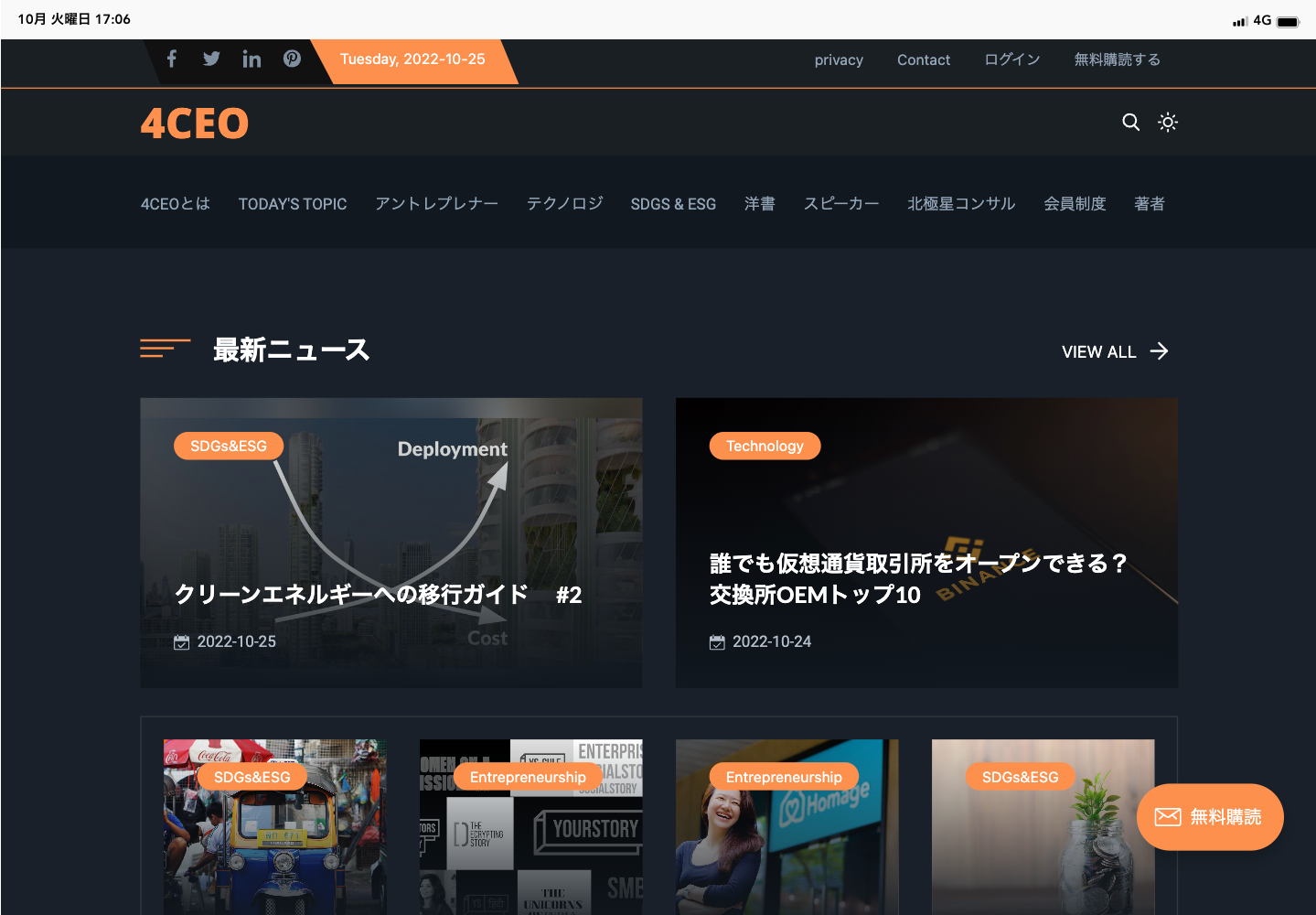Click the 4CEO logo
Screen dimensions: 1316x915
tap(194, 124)
